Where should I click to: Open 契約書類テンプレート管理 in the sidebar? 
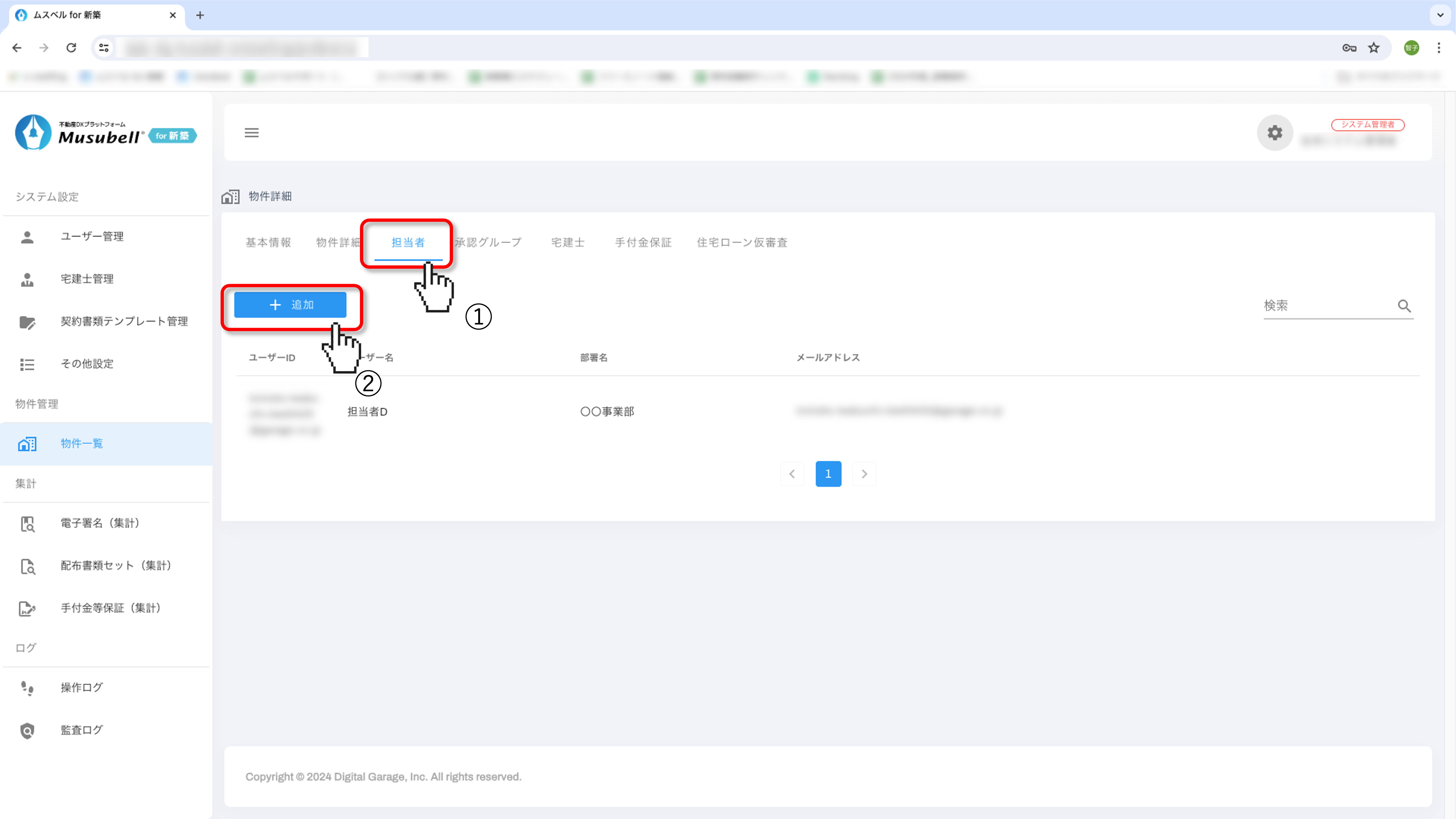[124, 321]
